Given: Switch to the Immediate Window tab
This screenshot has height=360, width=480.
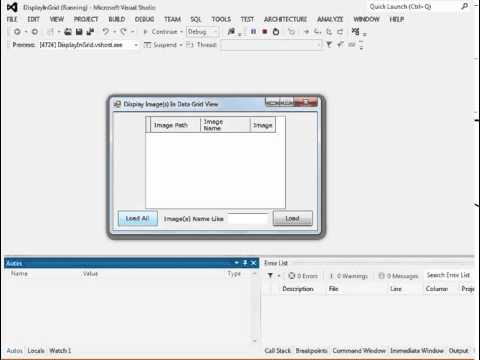Looking at the screenshot, I should click(417, 351).
